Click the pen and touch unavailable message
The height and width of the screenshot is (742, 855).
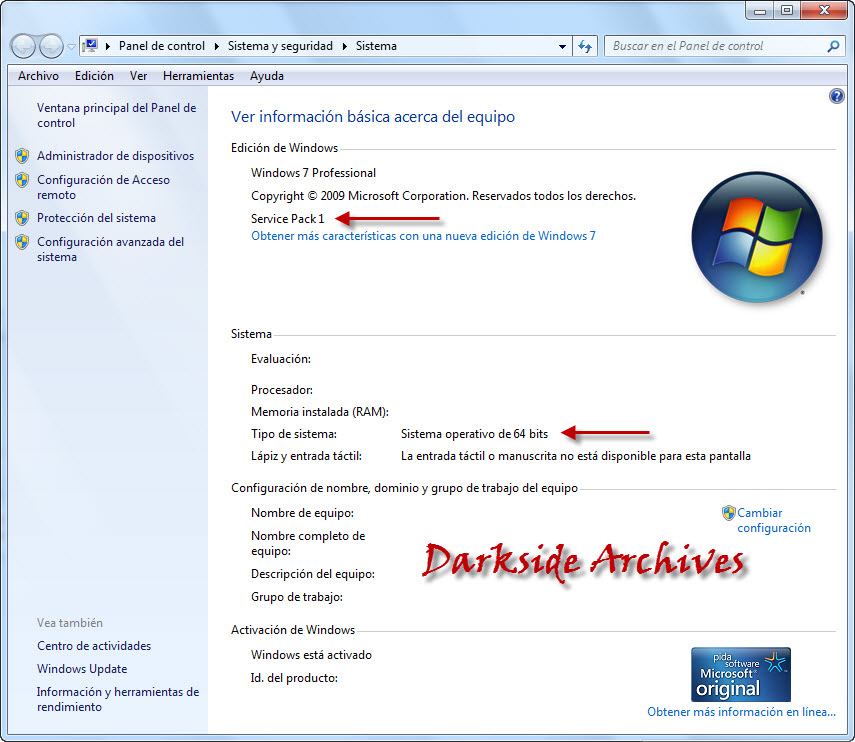click(x=576, y=456)
